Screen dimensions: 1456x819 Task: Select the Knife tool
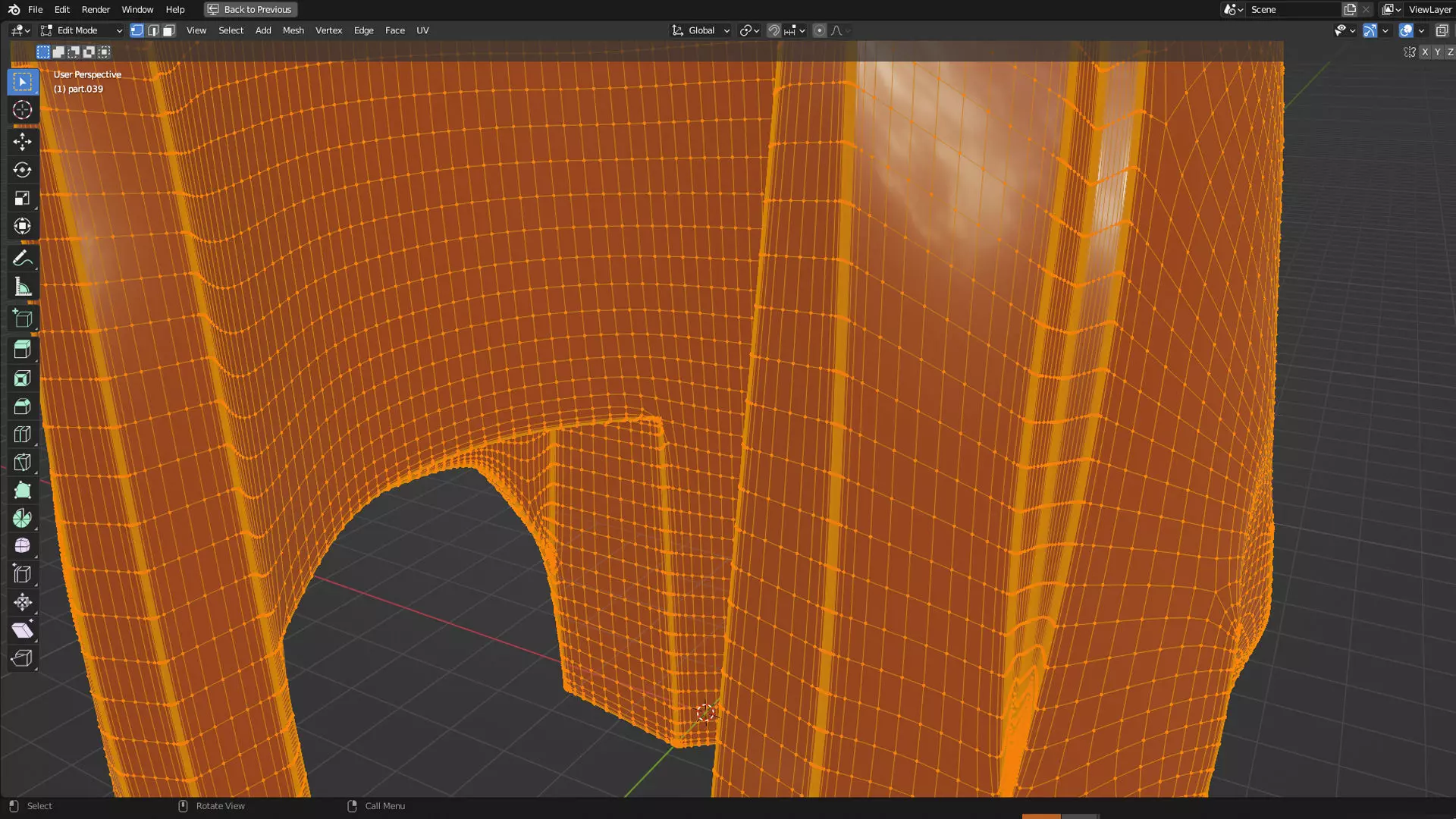click(22, 463)
